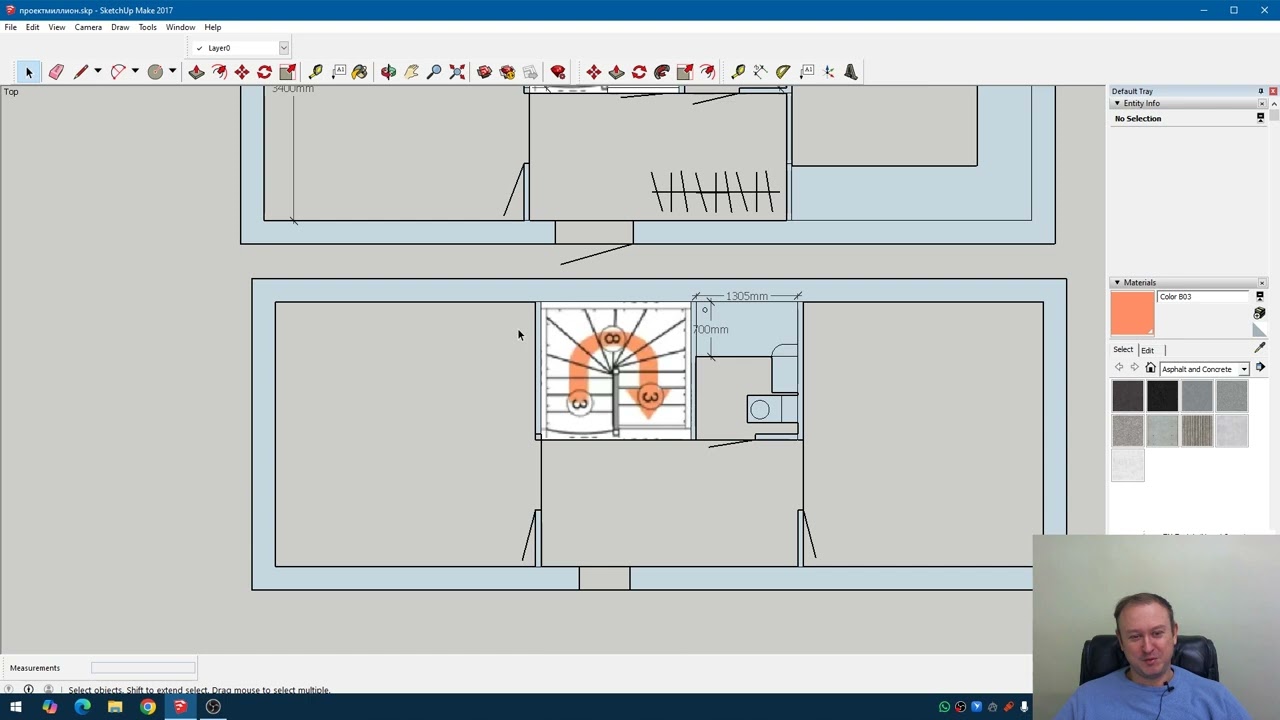Pick the first Tape Measure tool

click(316, 72)
